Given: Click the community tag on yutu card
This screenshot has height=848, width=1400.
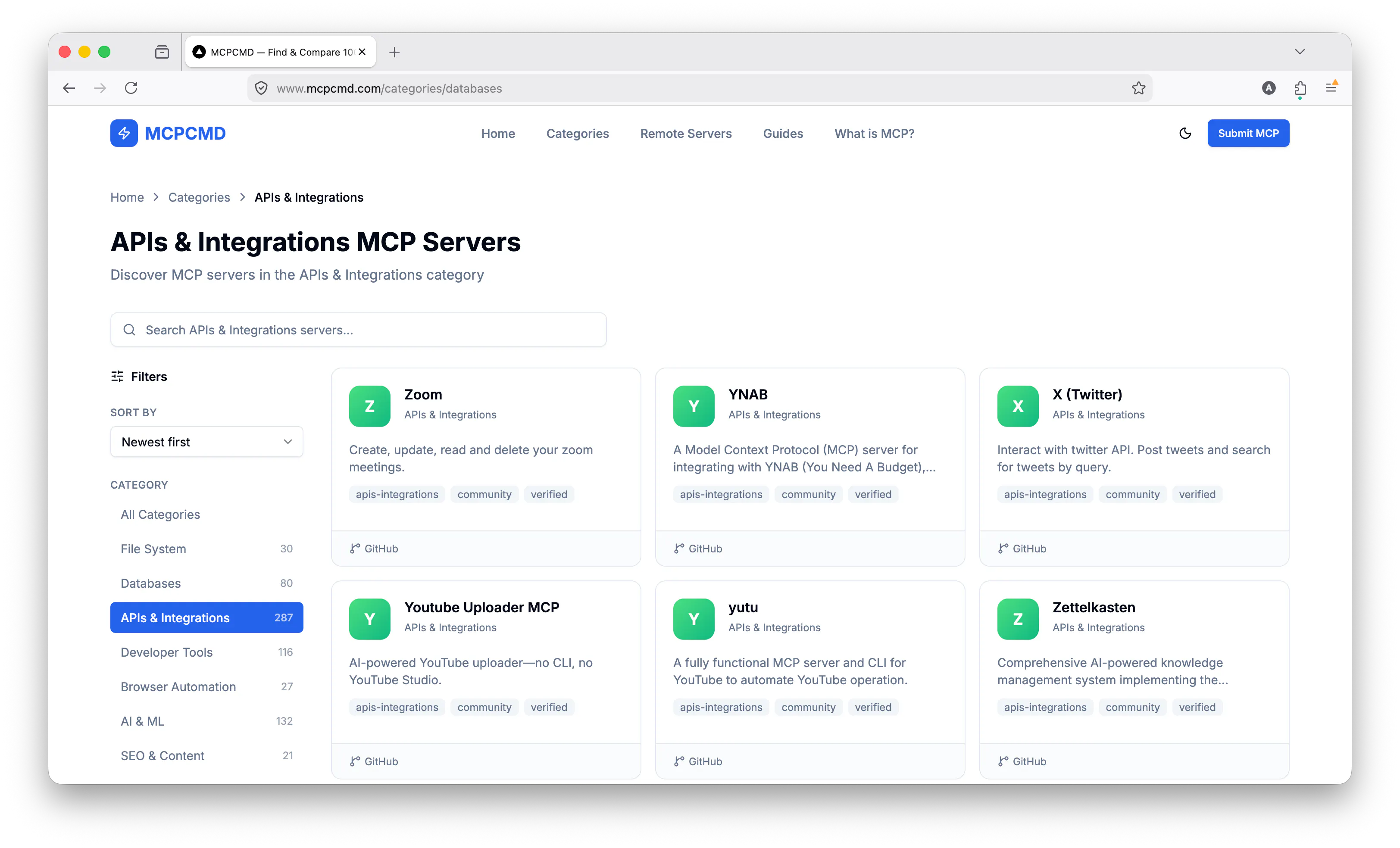Looking at the screenshot, I should coord(808,707).
